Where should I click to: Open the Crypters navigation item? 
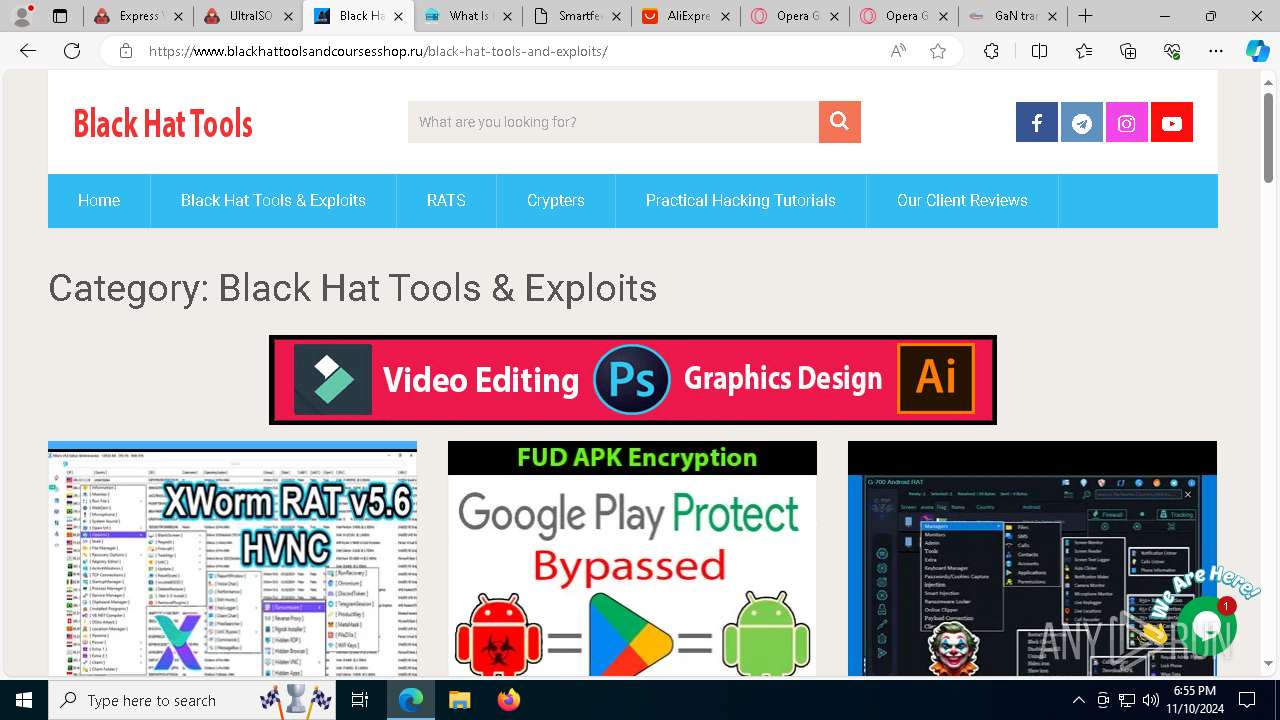[556, 200]
